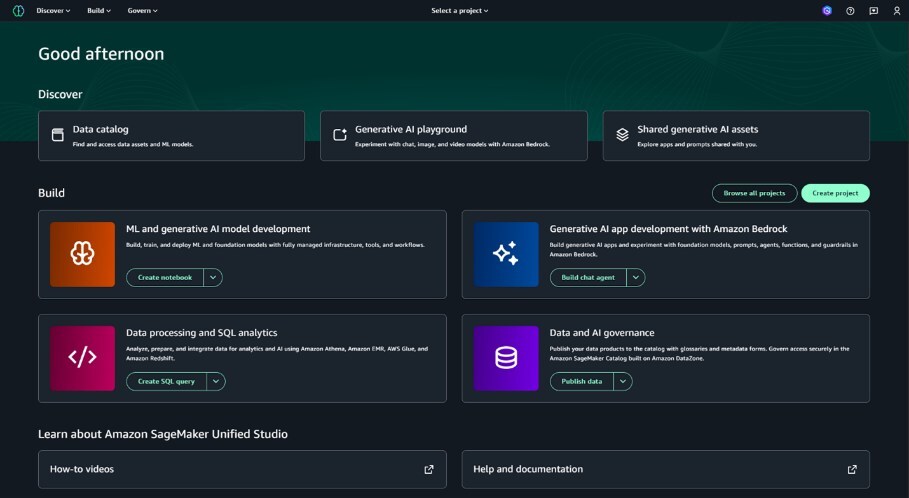Click the Create project button

click(835, 193)
